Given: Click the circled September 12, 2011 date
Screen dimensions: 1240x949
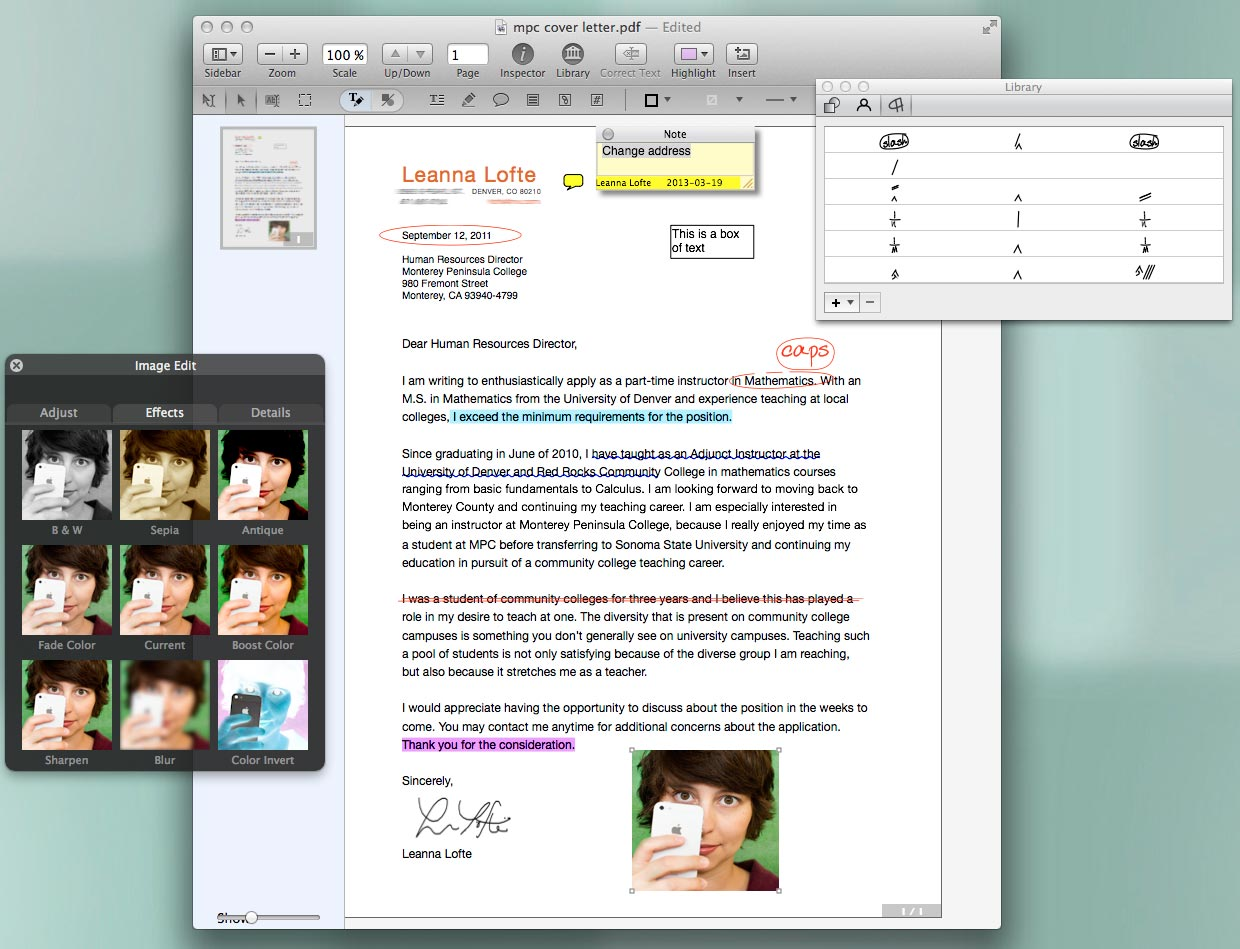Looking at the screenshot, I should 450,236.
